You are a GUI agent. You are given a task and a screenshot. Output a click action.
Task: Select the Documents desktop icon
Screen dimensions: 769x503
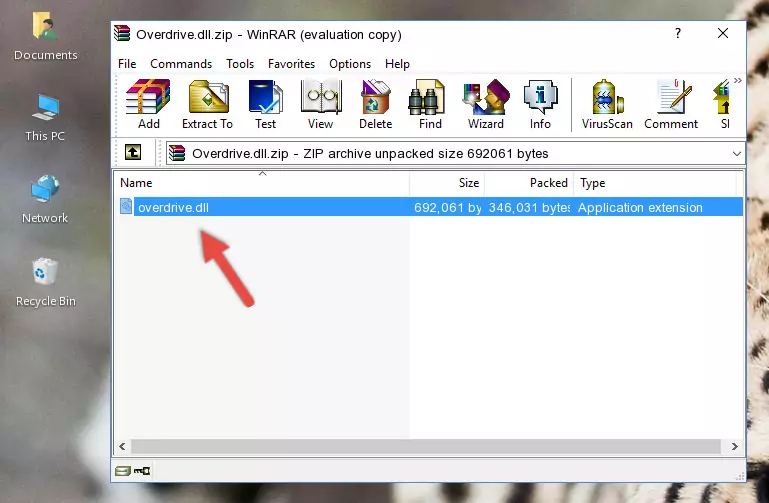(x=45, y=37)
